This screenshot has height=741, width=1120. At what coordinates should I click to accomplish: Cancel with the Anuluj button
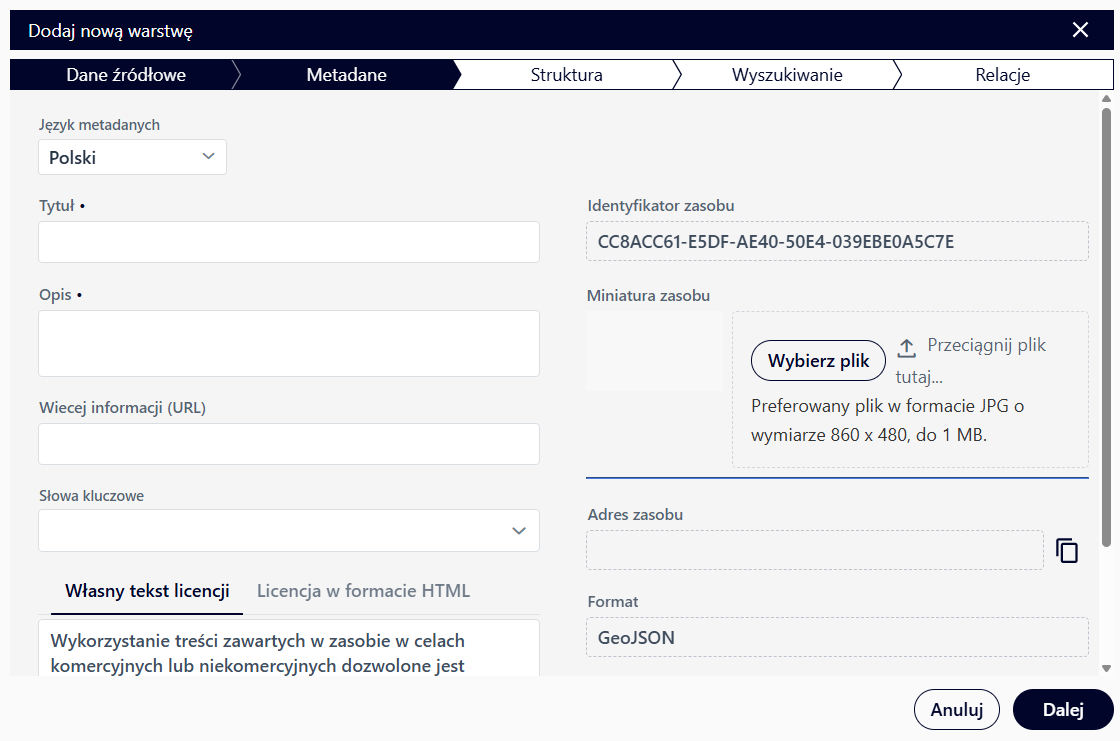pos(956,709)
